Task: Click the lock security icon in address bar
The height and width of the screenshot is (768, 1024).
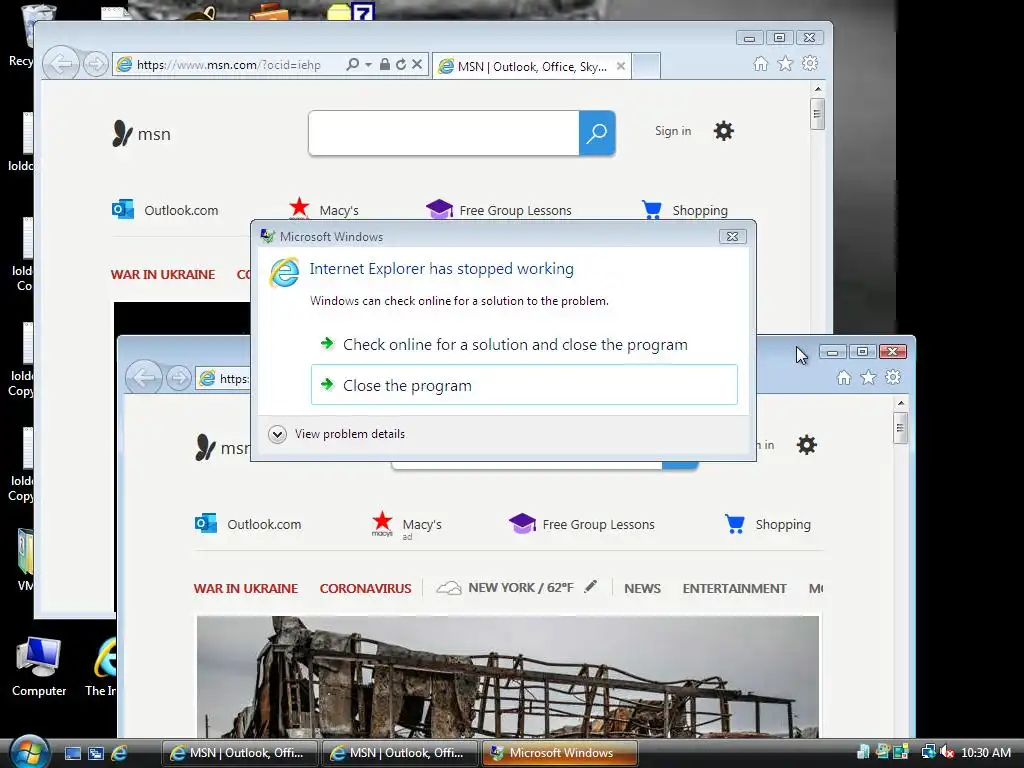Action: (x=385, y=64)
